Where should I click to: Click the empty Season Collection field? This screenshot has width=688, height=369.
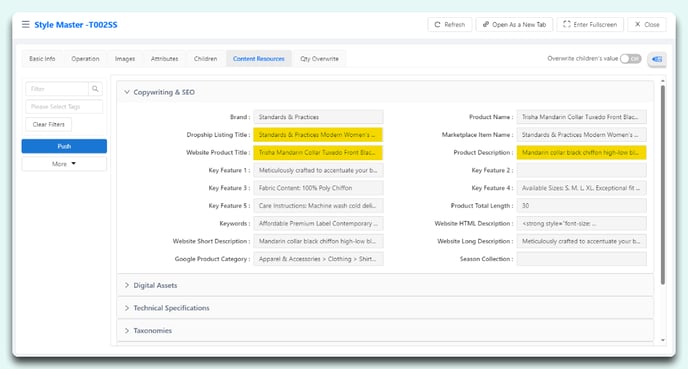(581, 259)
